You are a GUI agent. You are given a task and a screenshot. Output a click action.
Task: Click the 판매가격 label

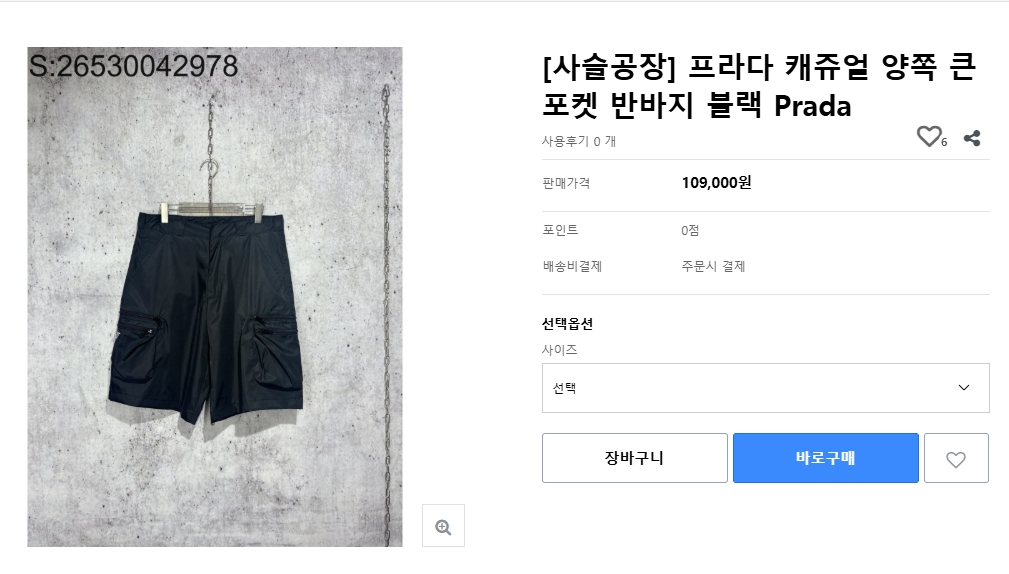point(566,183)
